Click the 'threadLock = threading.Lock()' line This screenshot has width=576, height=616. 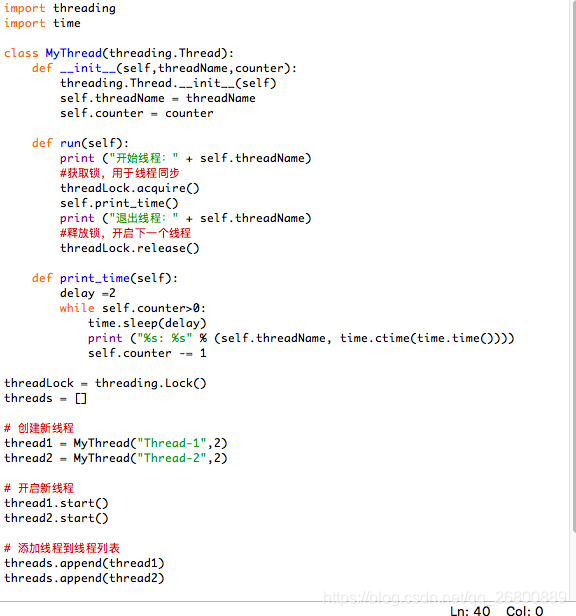point(105,383)
